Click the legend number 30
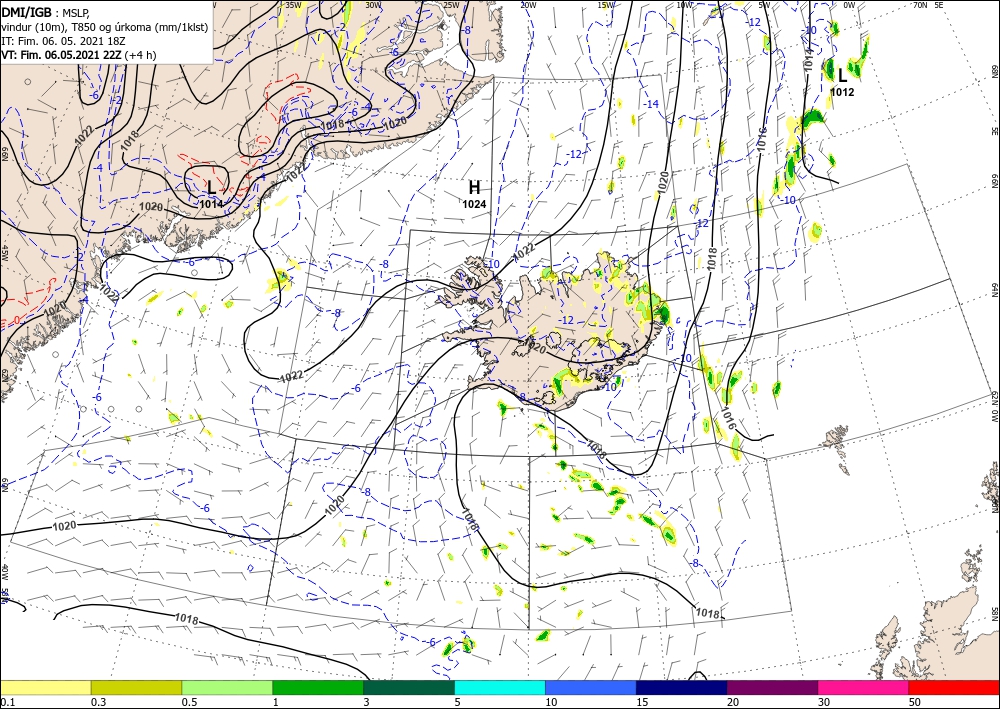Screen dimensions: 1000x709 tap(824, 702)
